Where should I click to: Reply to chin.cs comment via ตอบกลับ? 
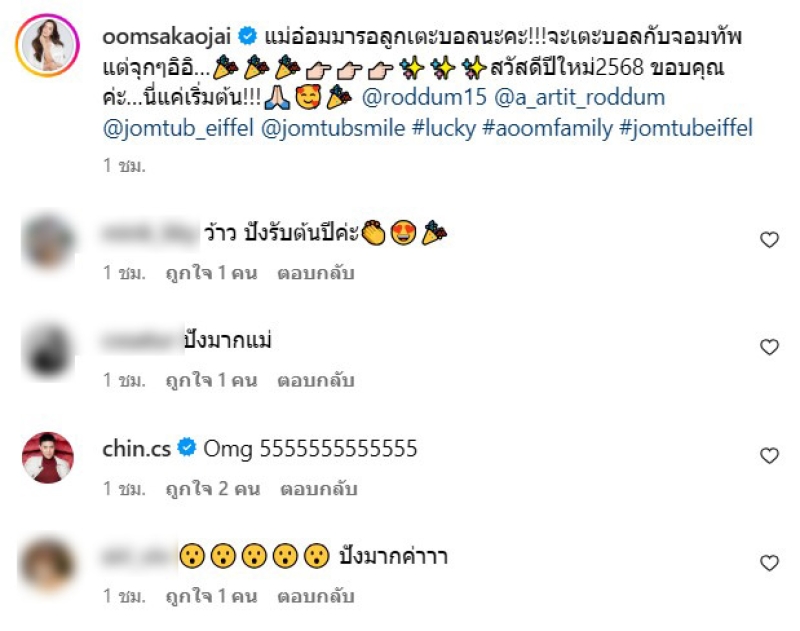pyautogui.click(x=318, y=489)
